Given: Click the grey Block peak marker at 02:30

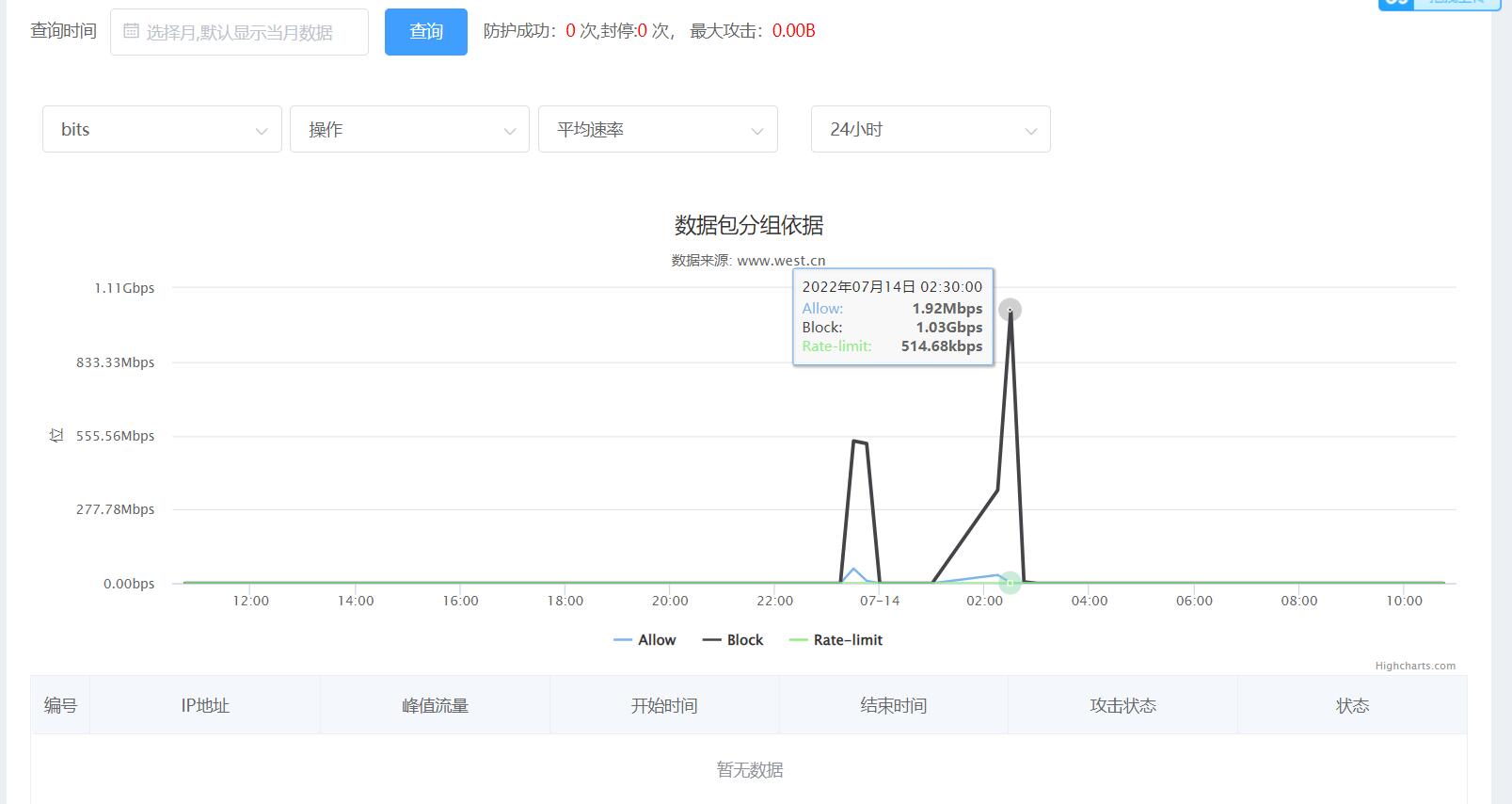Looking at the screenshot, I should click(x=1010, y=310).
